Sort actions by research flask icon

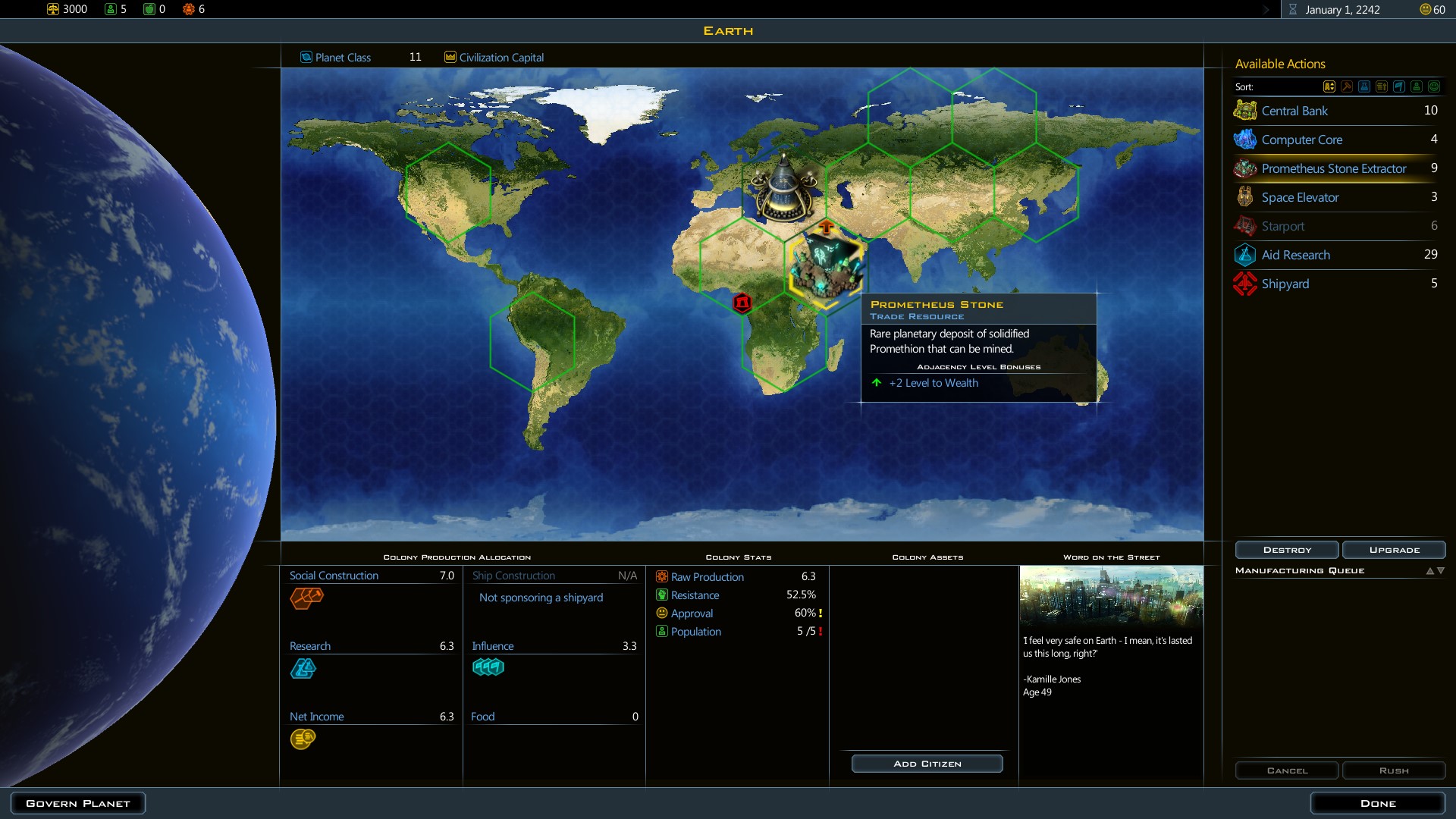(1364, 86)
